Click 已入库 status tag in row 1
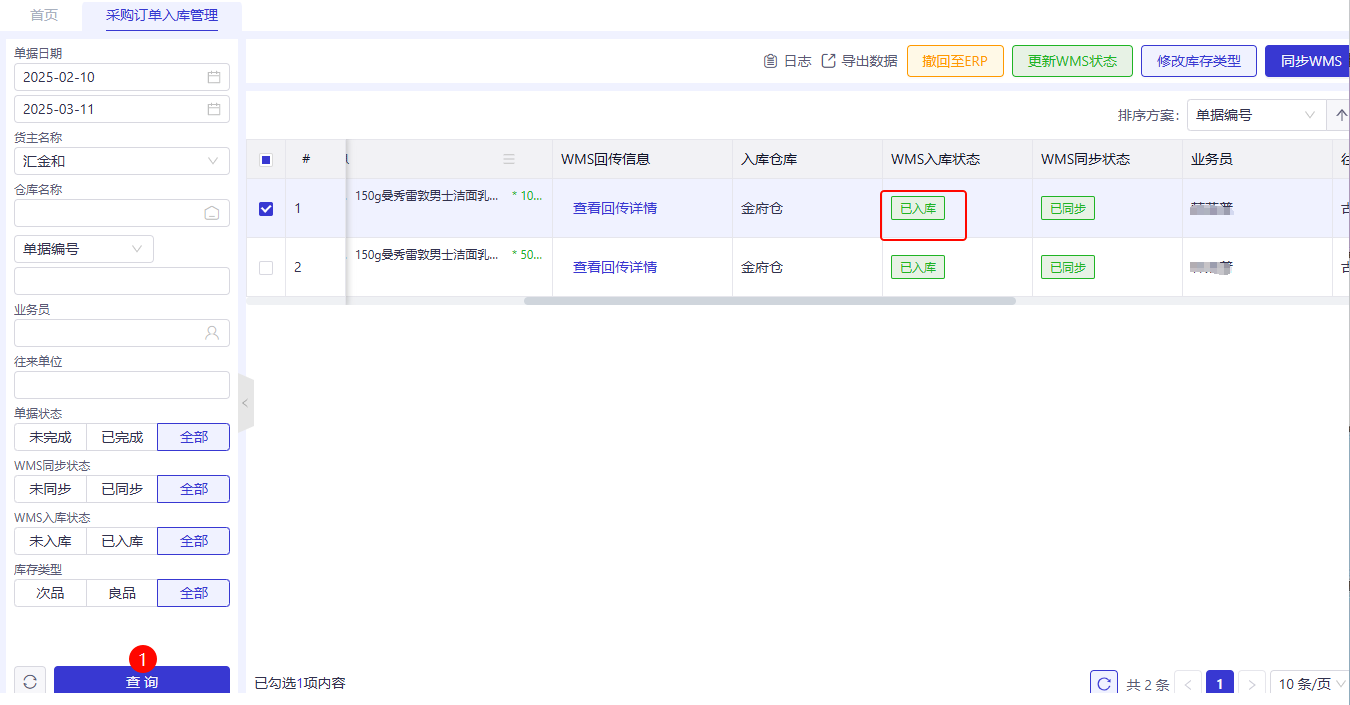1350x705 pixels. [918, 209]
